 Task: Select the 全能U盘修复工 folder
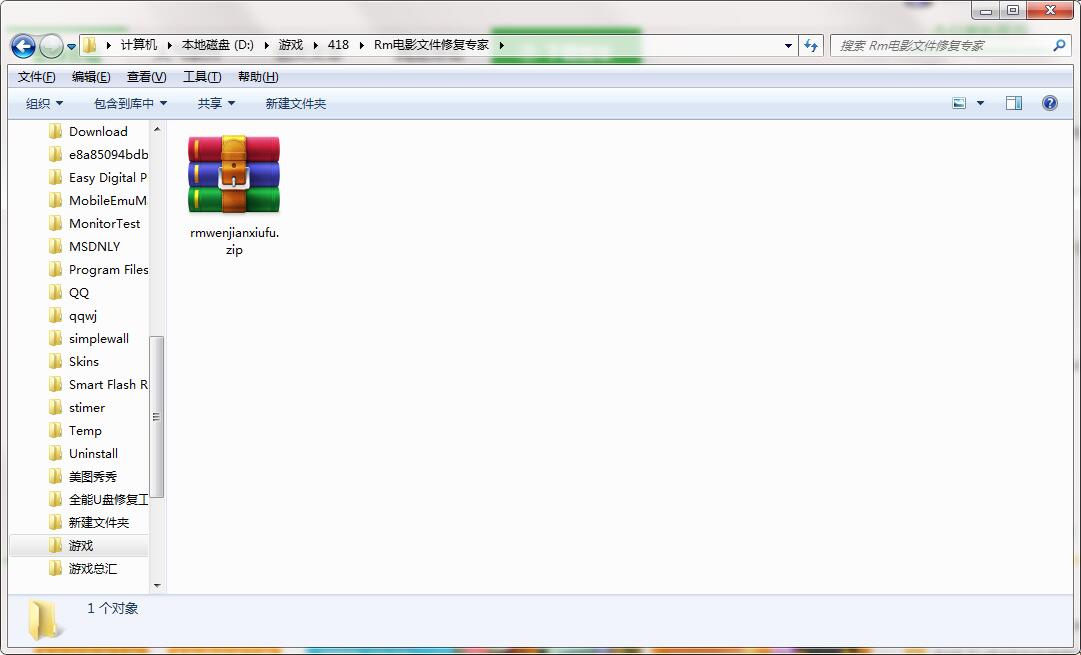tap(108, 500)
